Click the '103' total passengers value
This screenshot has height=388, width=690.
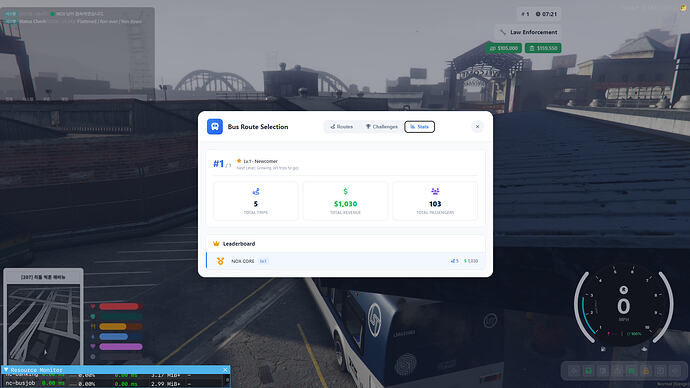coord(435,204)
